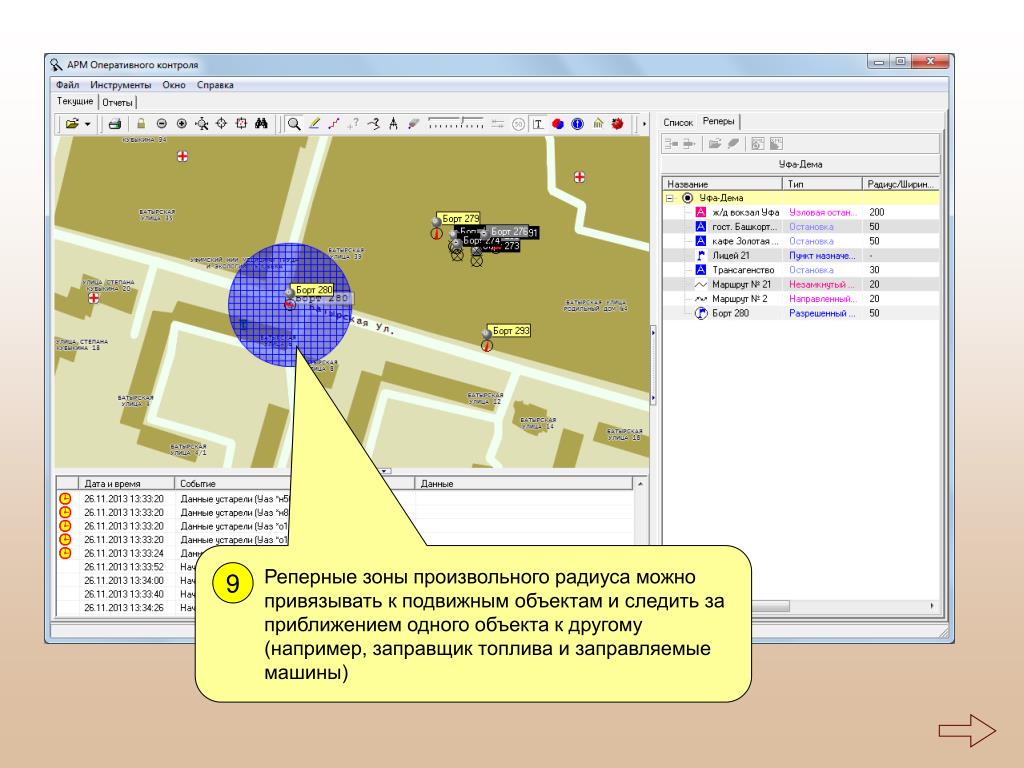
Task: Select the Маршрут № 21 row
Action: [801, 284]
